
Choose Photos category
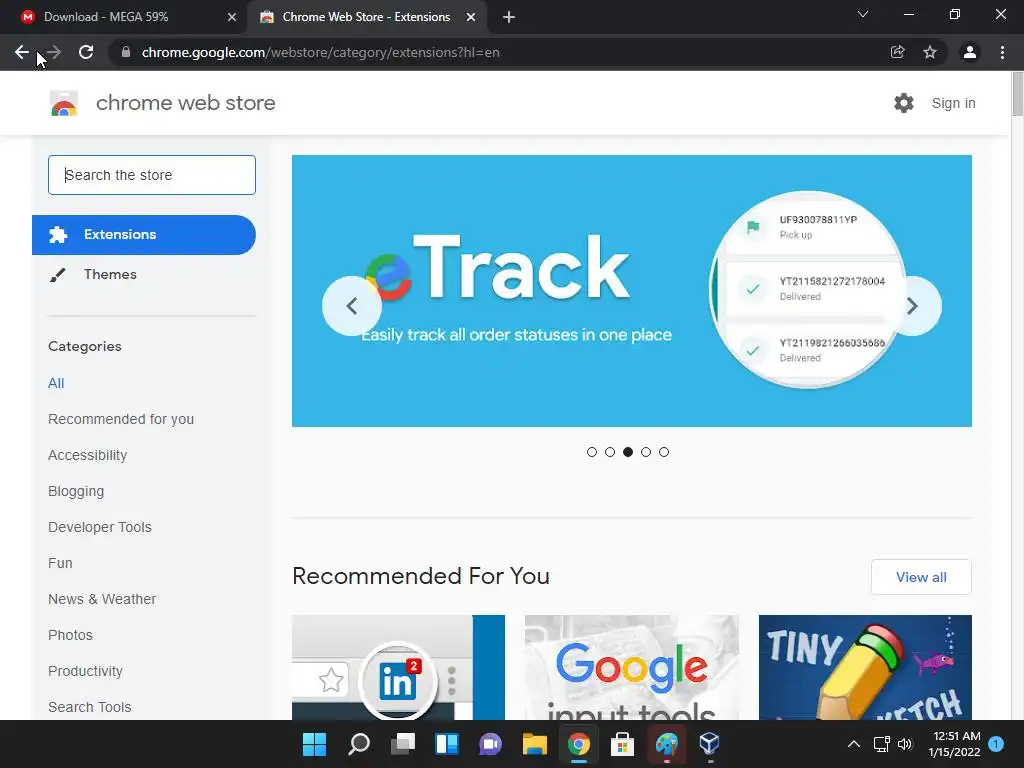click(71, 635)
